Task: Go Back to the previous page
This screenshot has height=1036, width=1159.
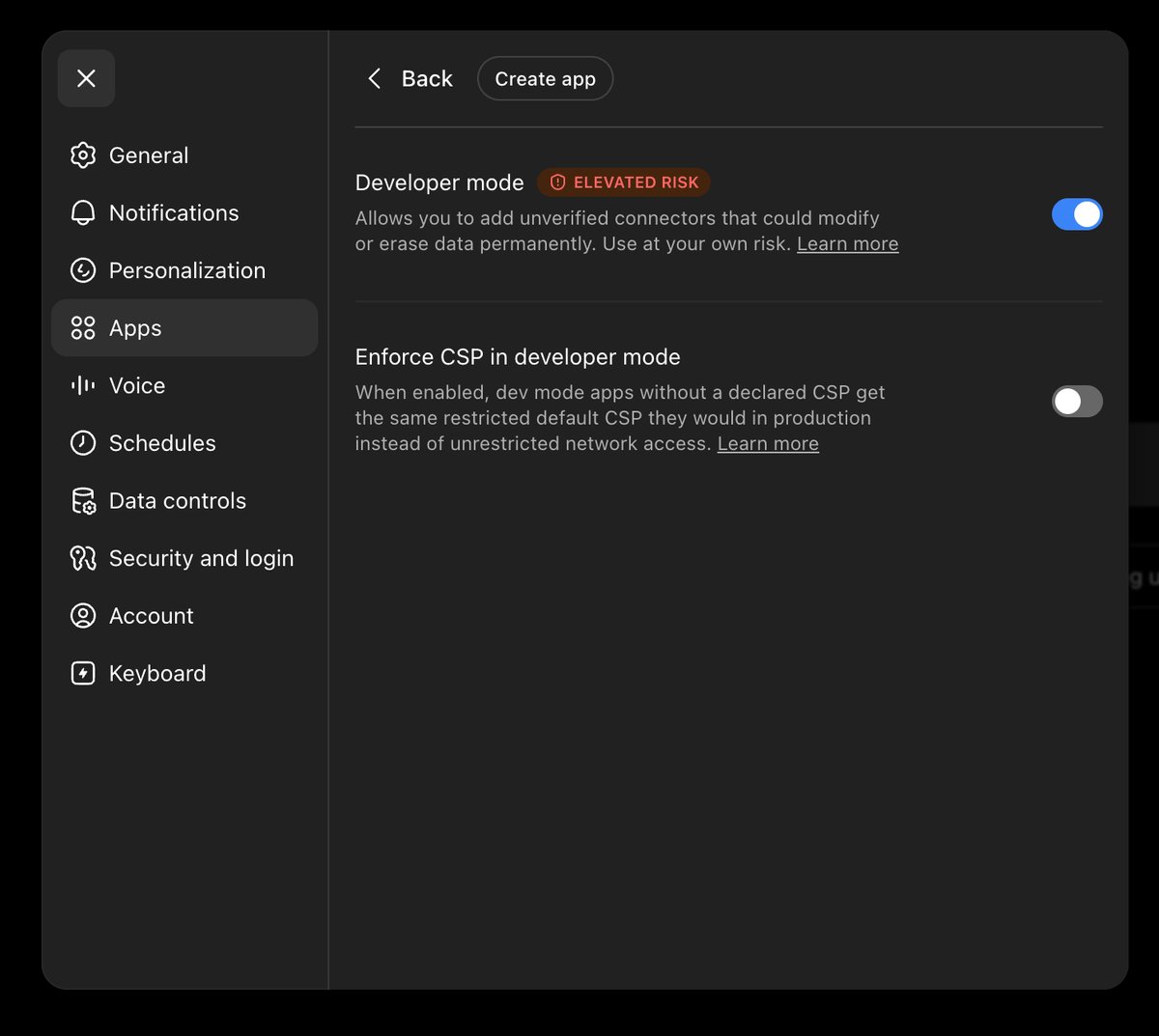Action: coord(410,78)
